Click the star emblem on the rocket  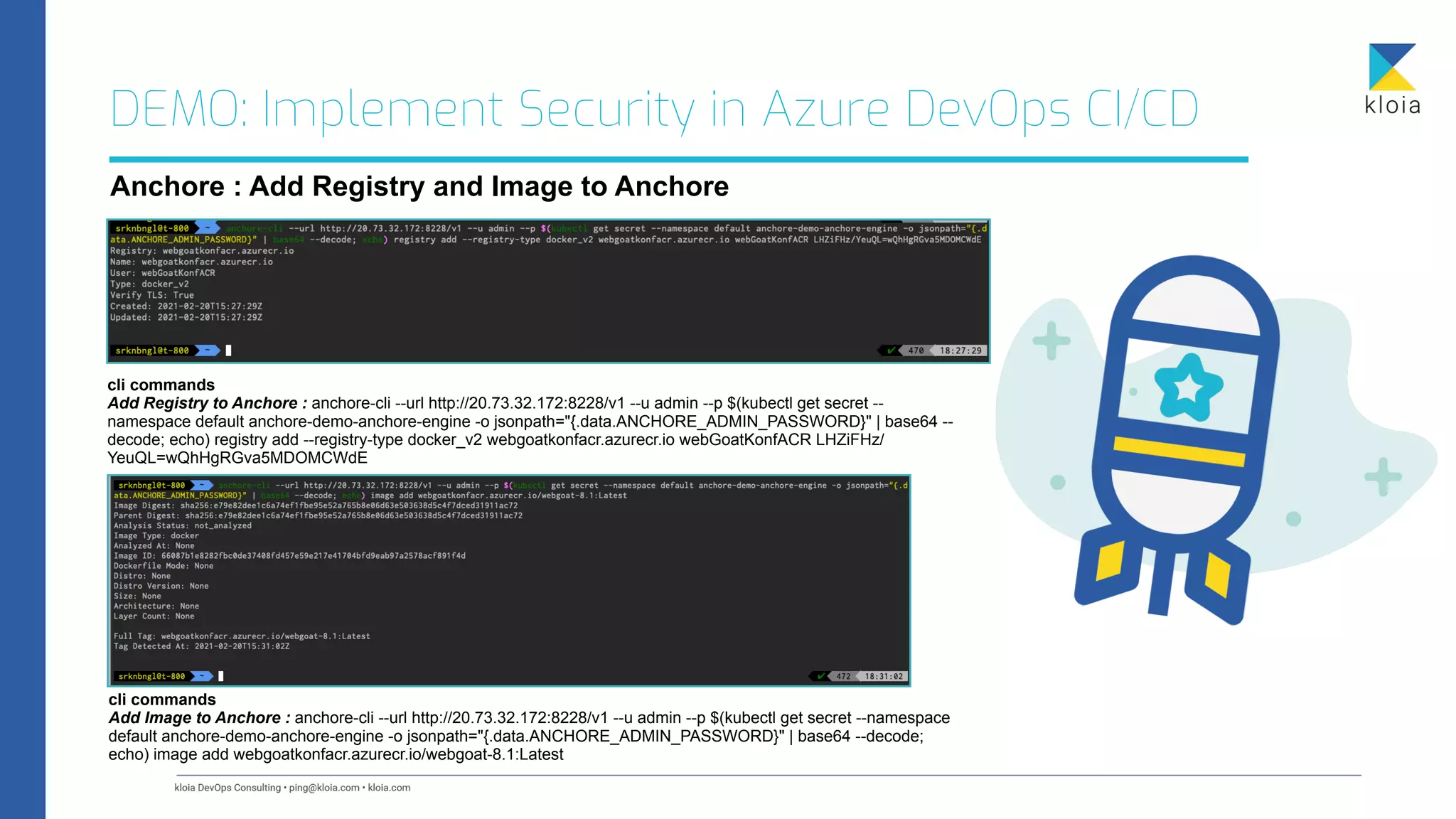click(1188, 387)
